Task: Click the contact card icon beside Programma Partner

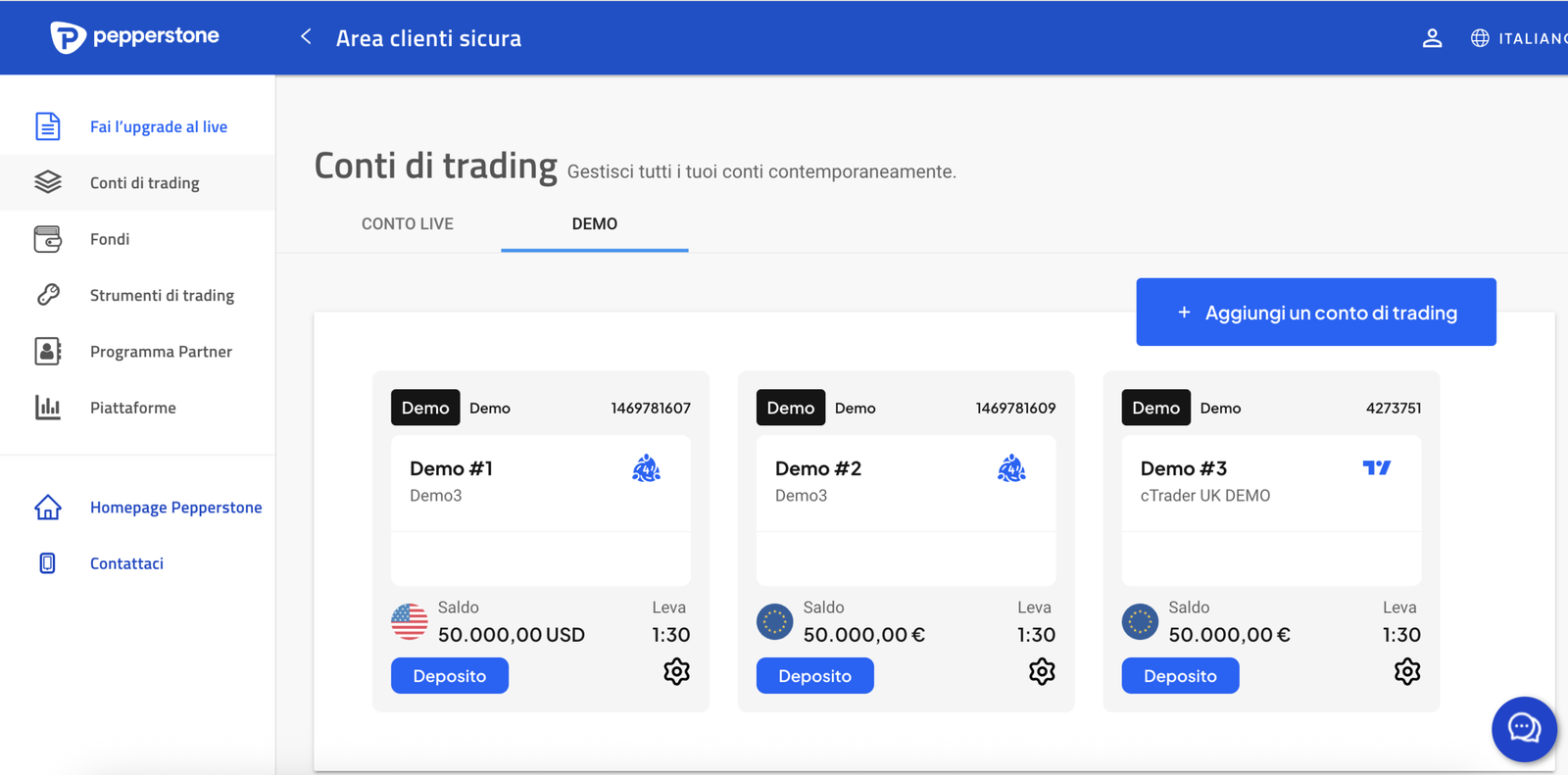Action: click(47, 351)
